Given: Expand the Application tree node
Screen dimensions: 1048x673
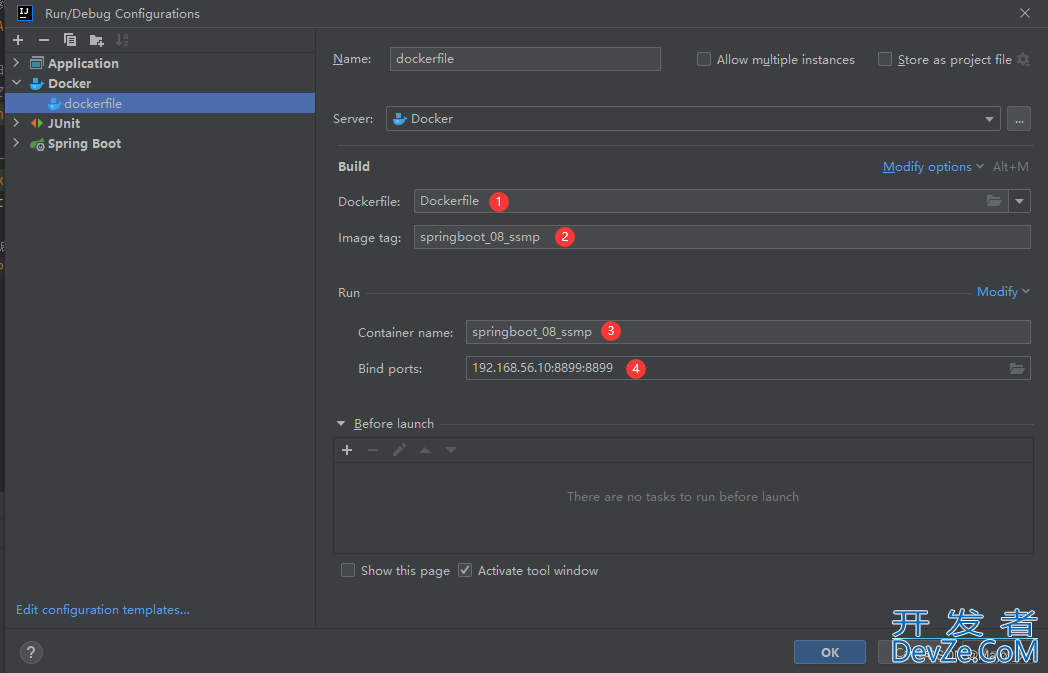Looking at the screenshot, I should (17, 63).
